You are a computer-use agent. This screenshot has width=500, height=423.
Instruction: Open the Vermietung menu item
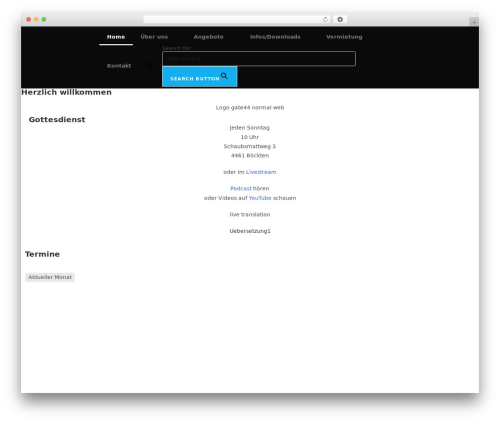pyautogui.click(x=344, y=37)
